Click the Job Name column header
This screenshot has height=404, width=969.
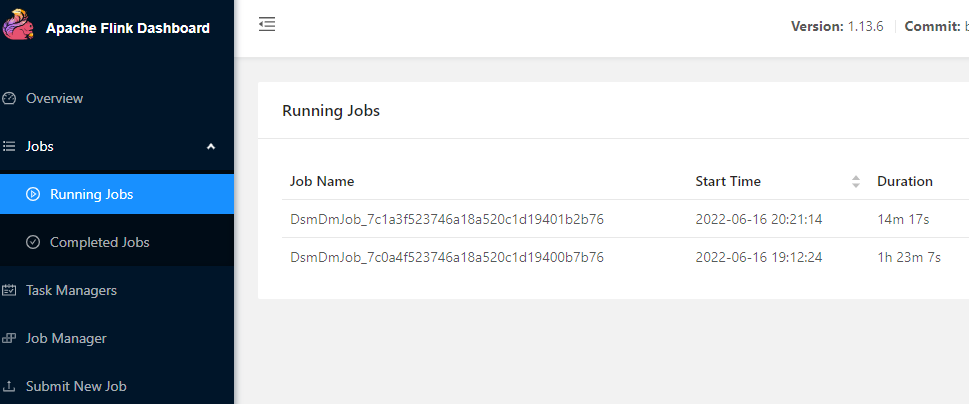[x=322, y=181]
